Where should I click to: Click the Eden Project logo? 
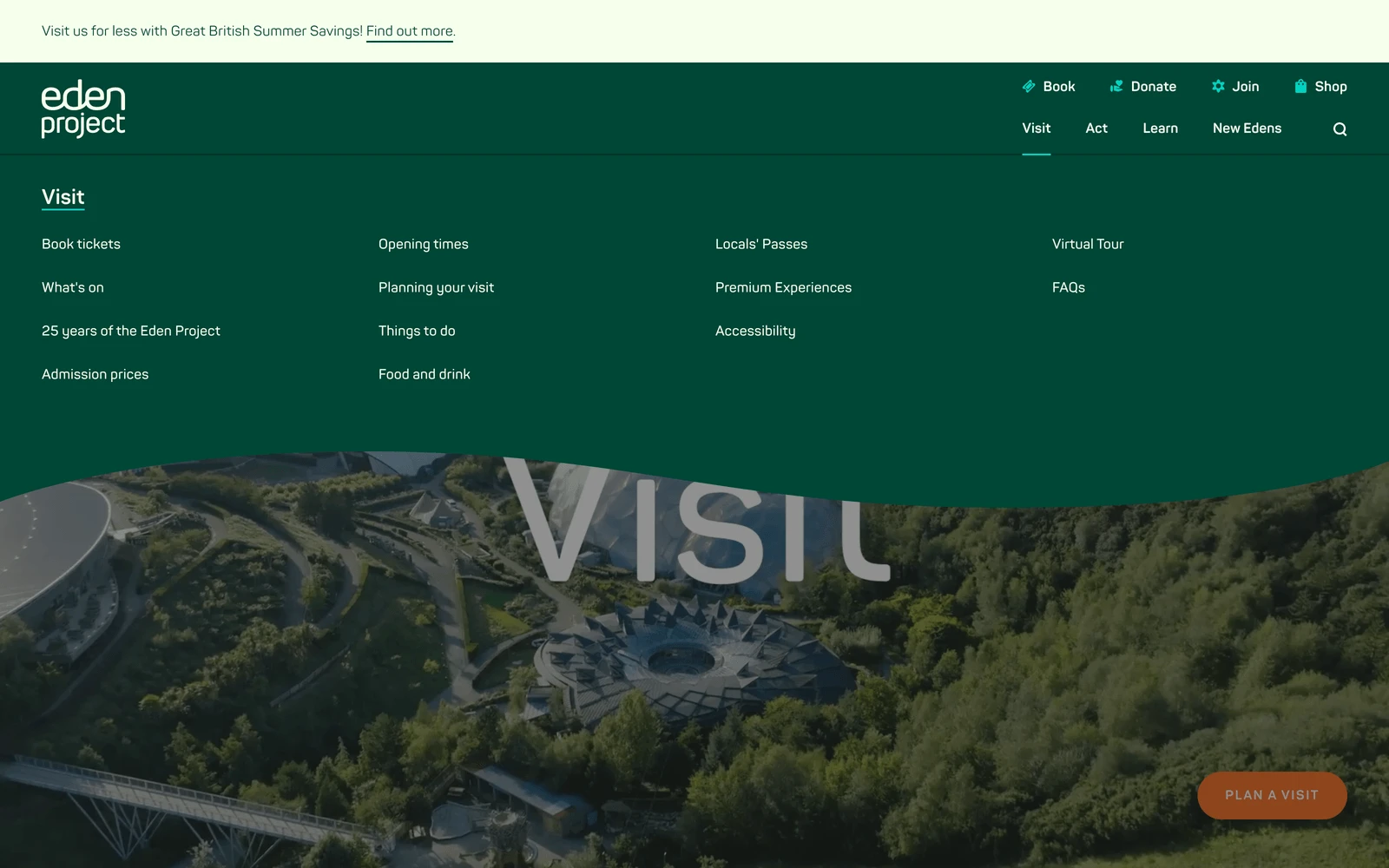click(x=83, y=108)
